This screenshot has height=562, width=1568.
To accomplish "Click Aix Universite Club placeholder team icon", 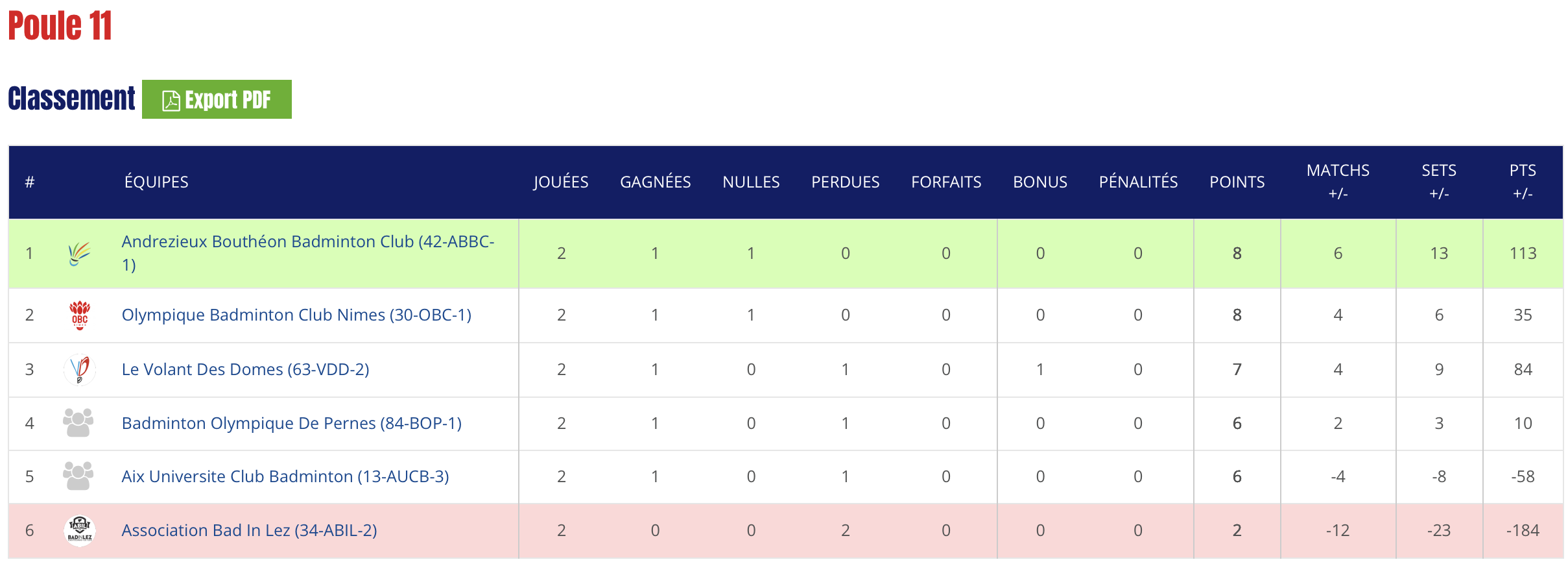I will 78,476.
